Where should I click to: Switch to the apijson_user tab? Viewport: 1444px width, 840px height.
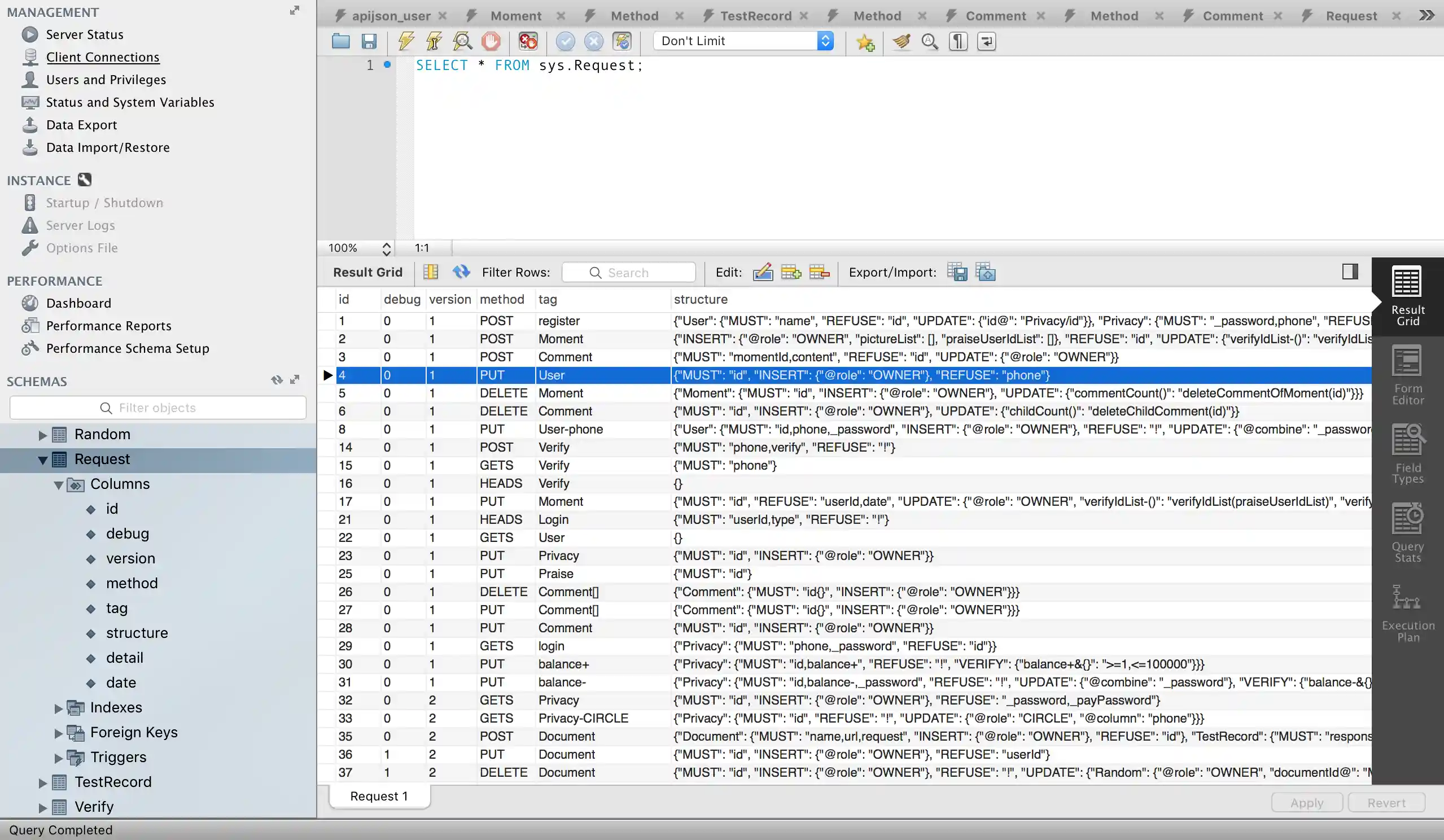pyautogui.click(x=391, y=16)
